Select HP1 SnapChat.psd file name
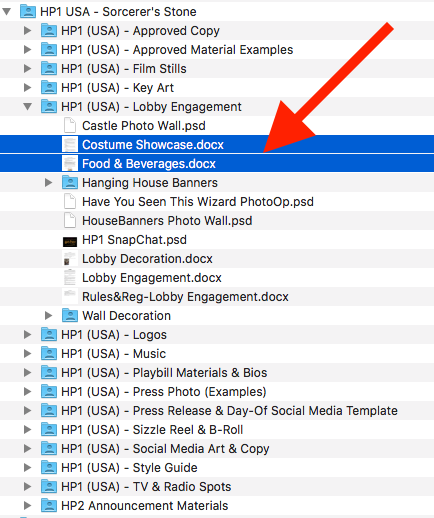This screenshot has height=518, width=434. [134, 240]
